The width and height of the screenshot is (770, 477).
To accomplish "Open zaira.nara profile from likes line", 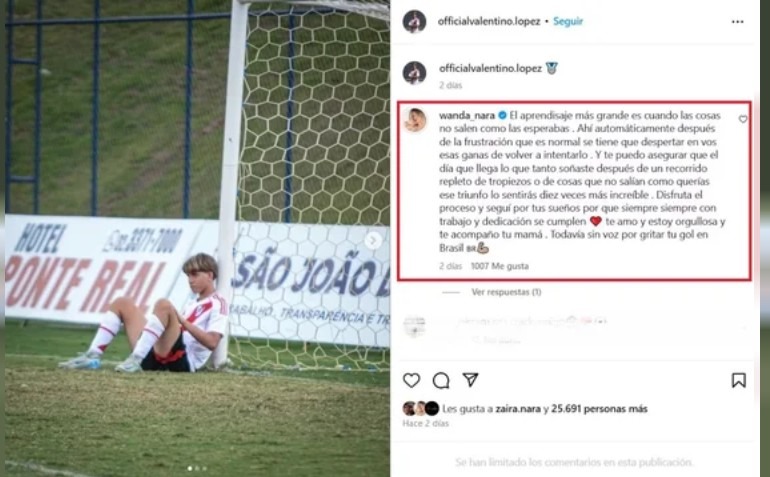I will pyautogui.click(x=518, y=409).
